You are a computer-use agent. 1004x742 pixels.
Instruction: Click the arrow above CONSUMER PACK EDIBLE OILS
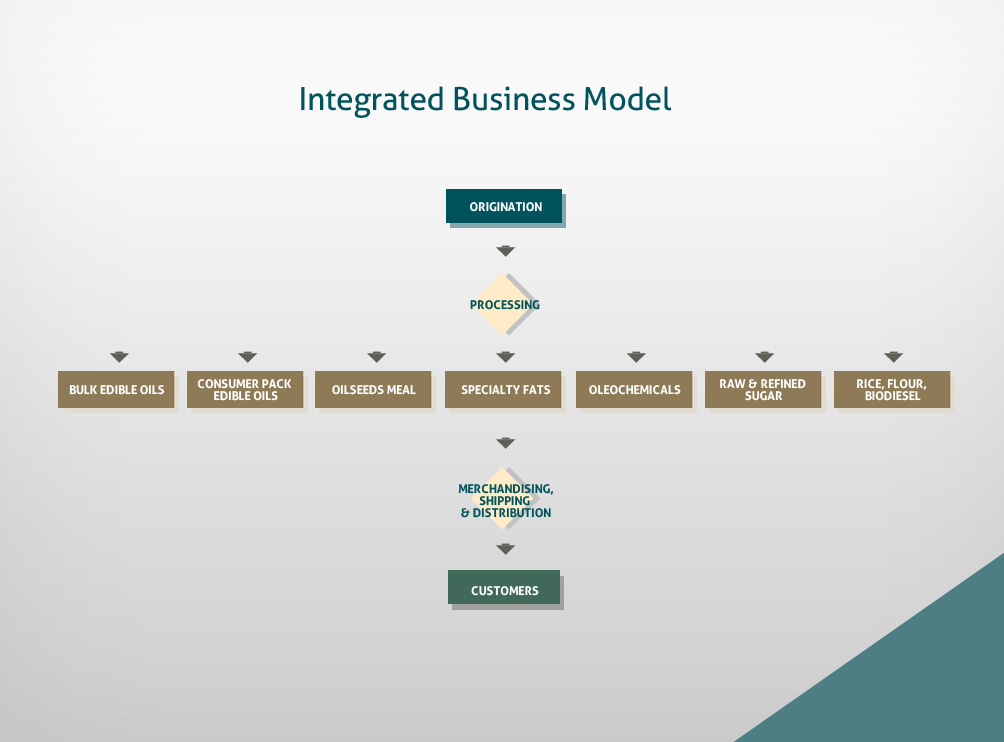(247, 357)
